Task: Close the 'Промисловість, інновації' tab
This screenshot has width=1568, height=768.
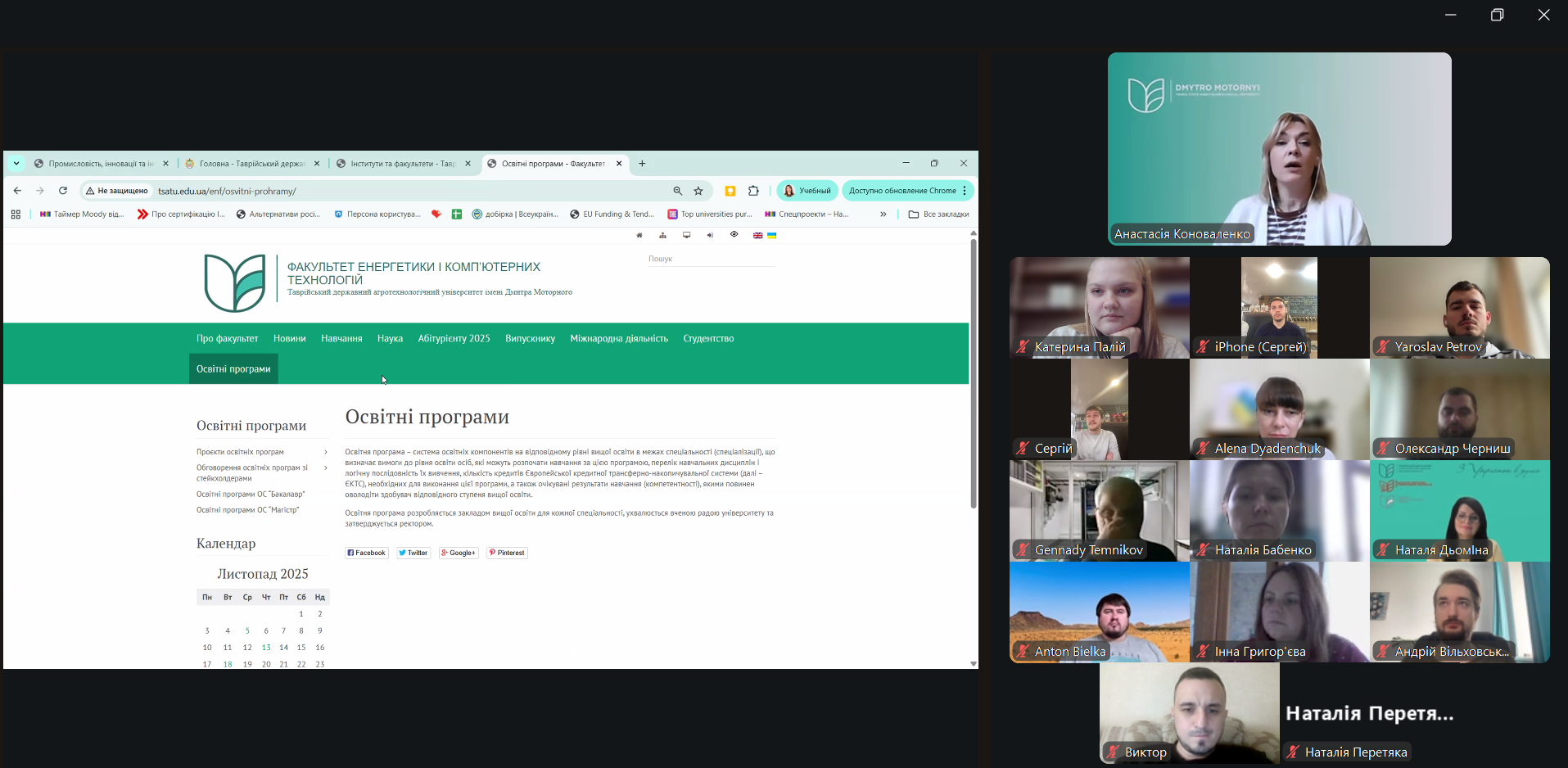Action: pyautogui.click(x=165, y=164)
